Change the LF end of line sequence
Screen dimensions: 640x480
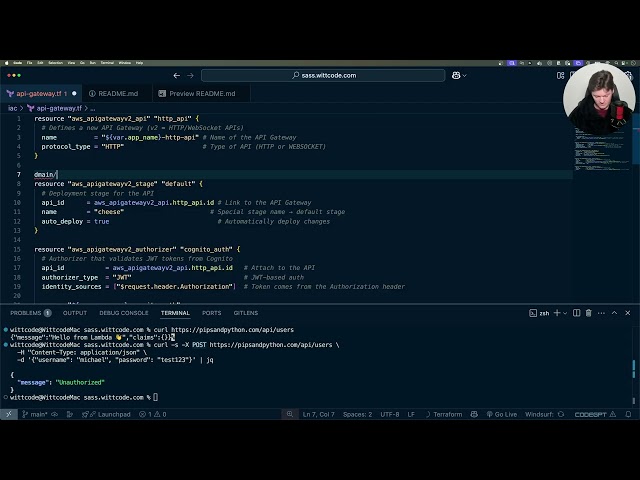pos(411,414)
